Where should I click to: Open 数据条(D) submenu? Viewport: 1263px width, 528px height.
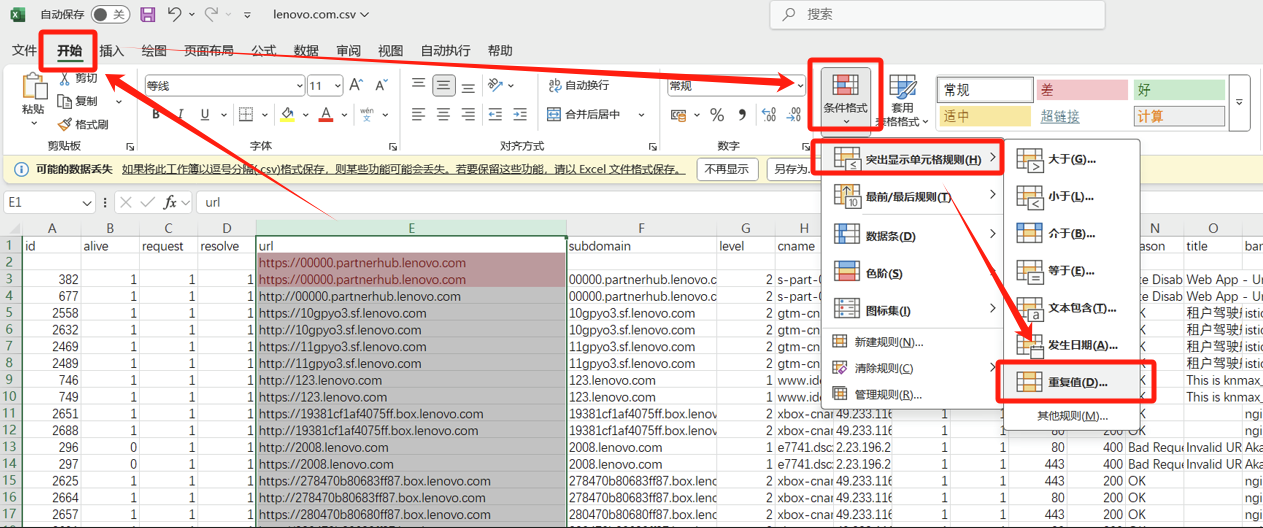(912, 236)
